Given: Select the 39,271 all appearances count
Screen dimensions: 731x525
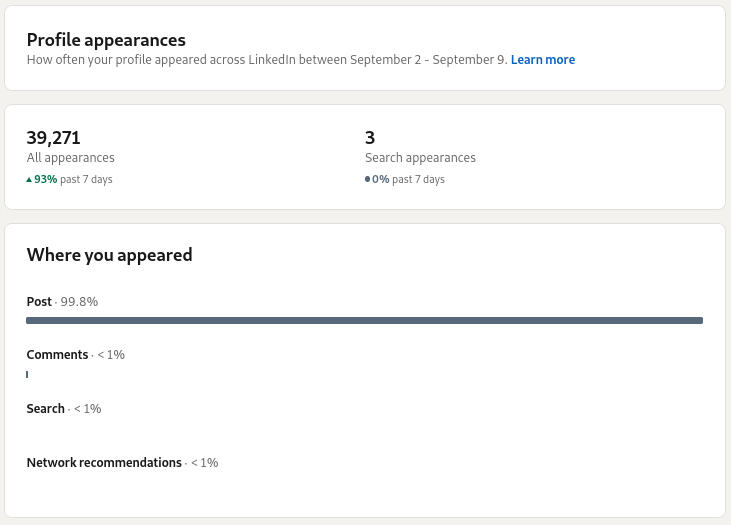Looking at the screenshot, I should (x=53, y=137).
